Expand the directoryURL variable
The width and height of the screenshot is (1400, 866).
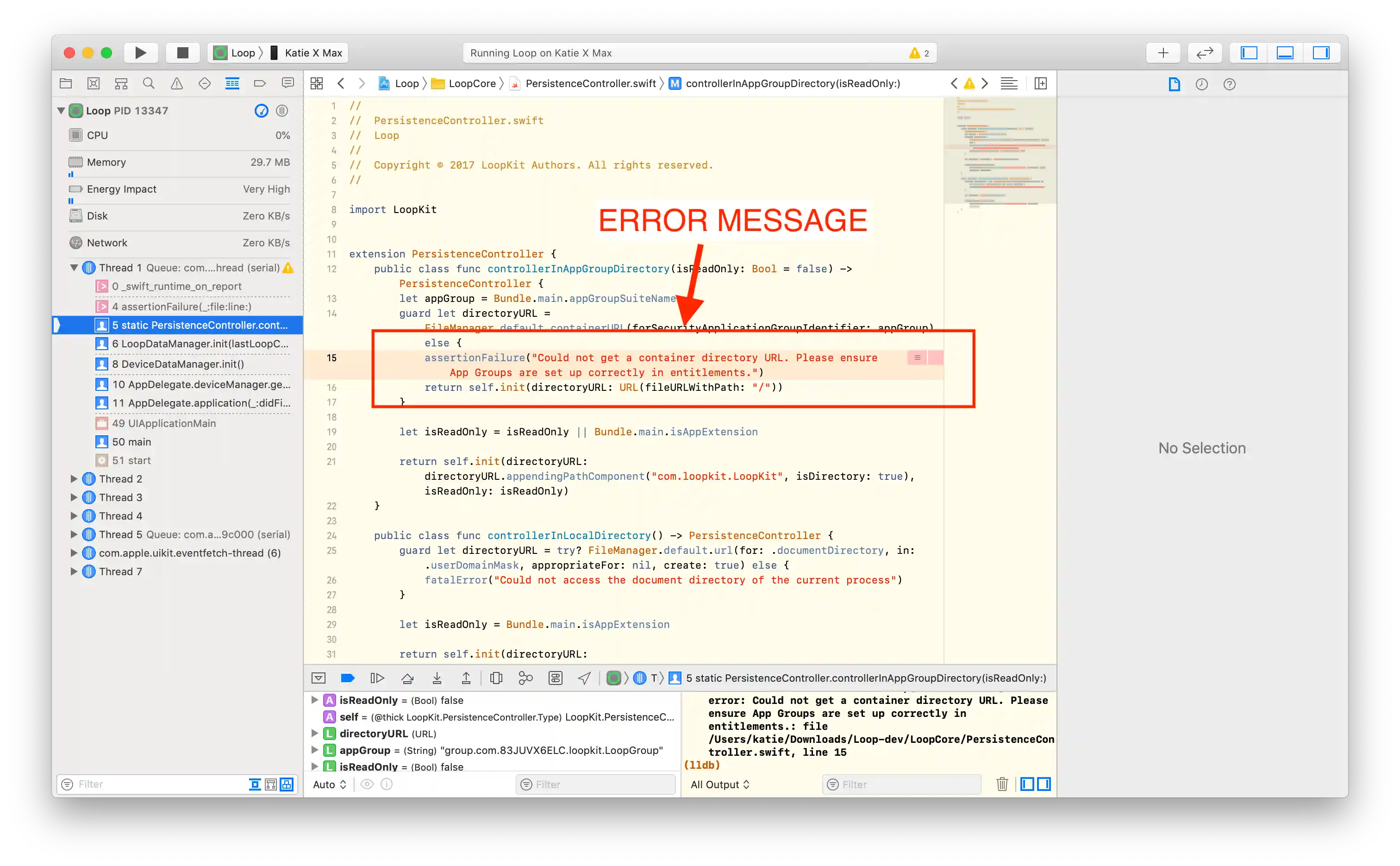(314, 734)
